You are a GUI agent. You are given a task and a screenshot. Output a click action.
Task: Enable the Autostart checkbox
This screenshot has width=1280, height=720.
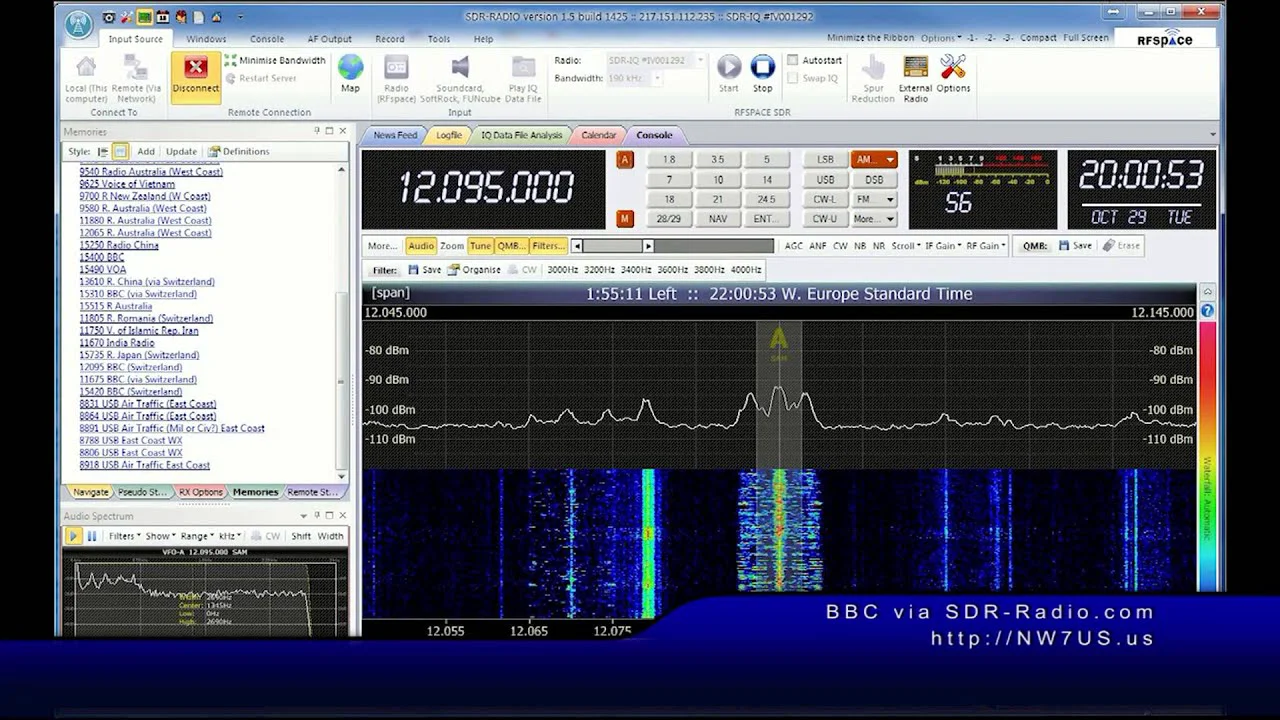pyautogui.click(x=793, y=60)
